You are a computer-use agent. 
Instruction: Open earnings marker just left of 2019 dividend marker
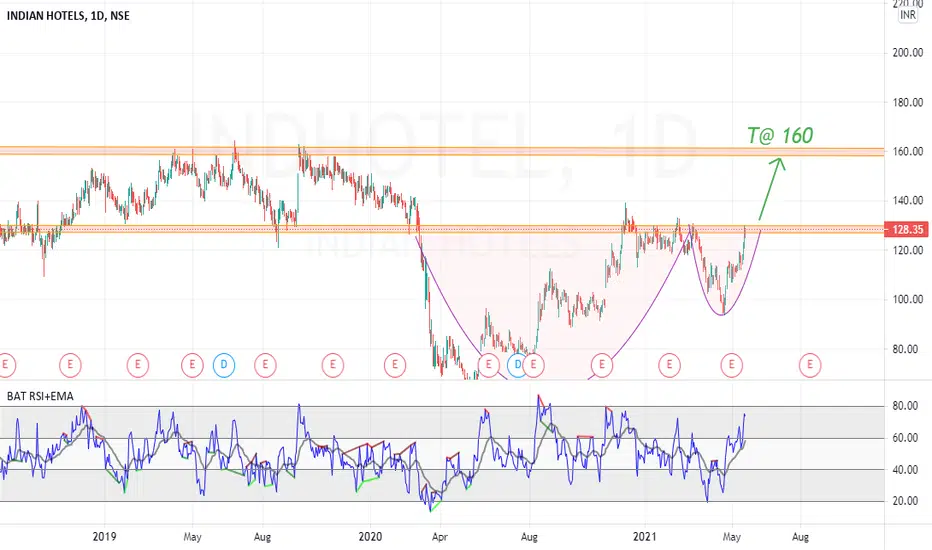pyautogui.click(x=192, y=364)
